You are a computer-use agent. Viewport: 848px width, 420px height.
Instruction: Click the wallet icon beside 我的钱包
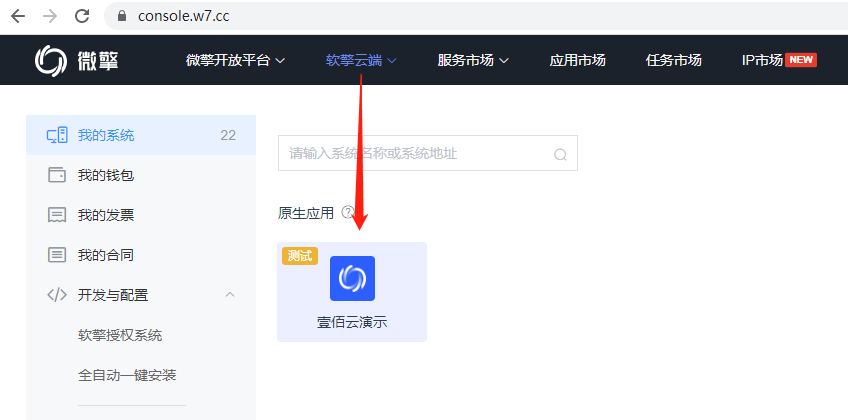tap(57, 175)
